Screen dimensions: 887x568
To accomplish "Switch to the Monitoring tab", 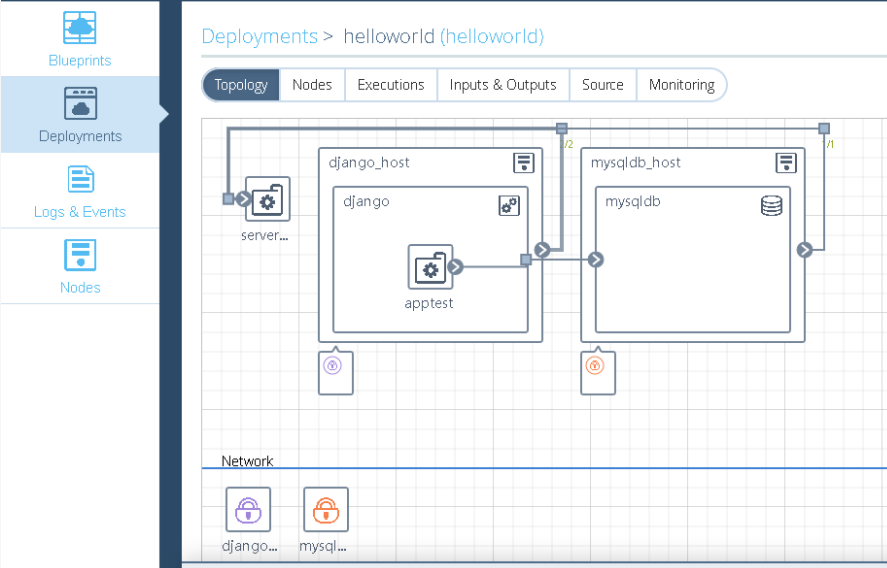I will pos(681,85).
